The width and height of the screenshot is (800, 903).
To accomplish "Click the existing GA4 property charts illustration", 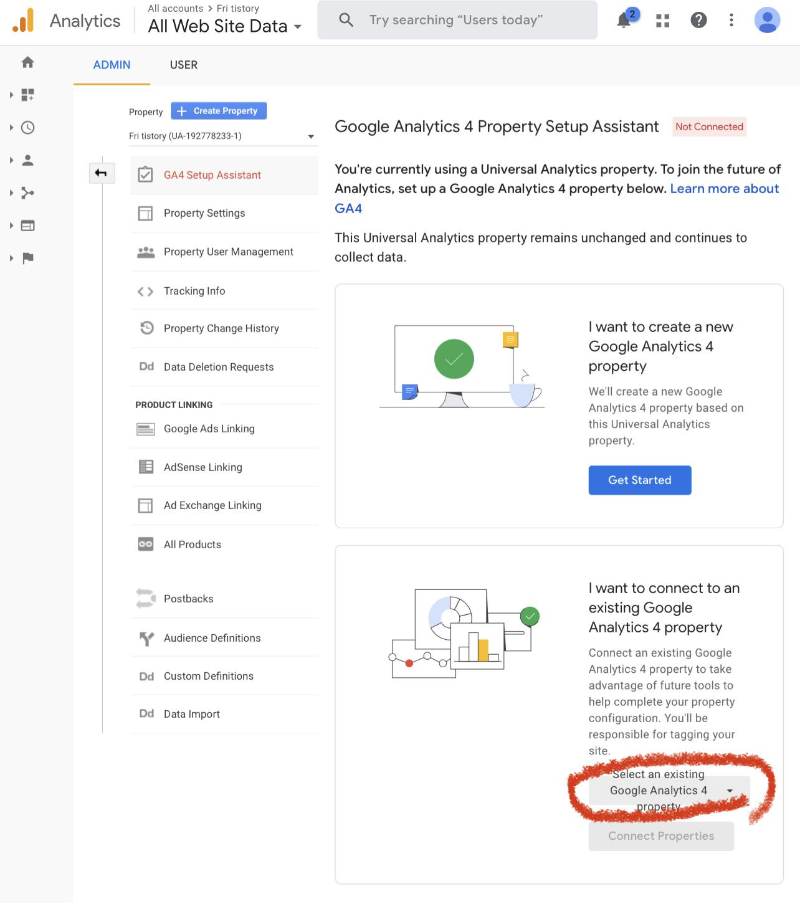I will [465, 633].
